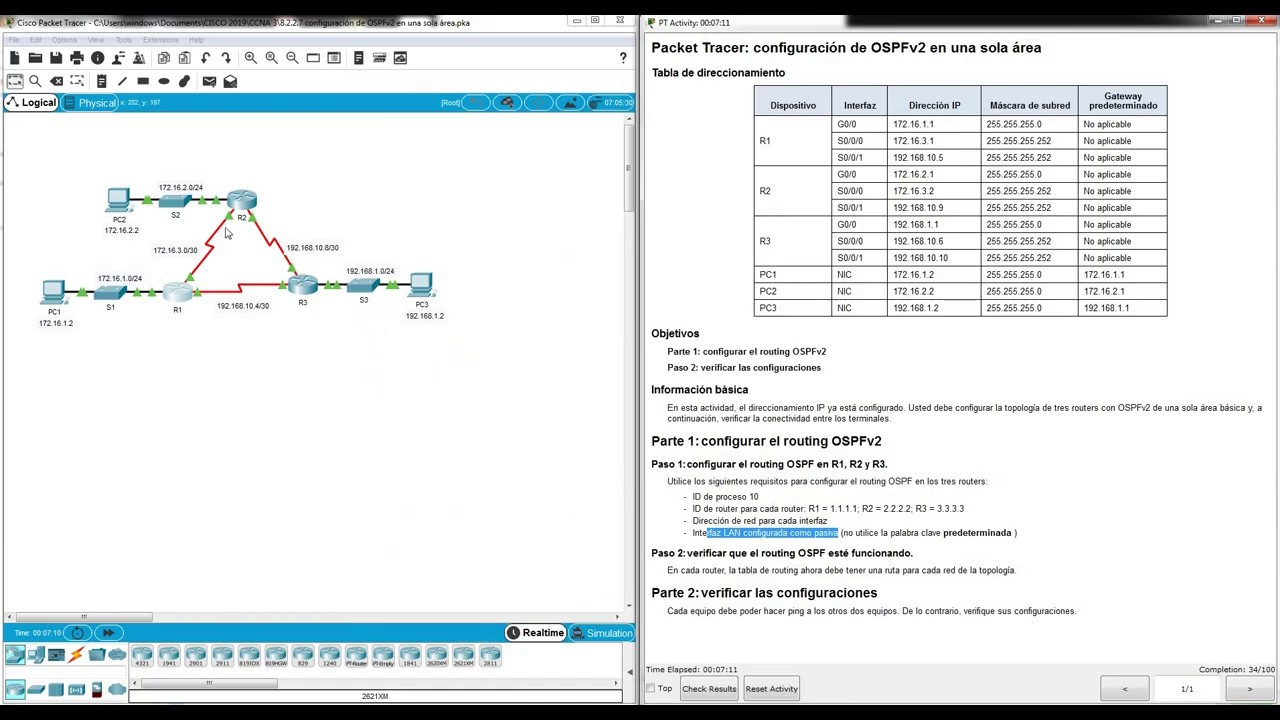Open the Extensions menu

161,40
